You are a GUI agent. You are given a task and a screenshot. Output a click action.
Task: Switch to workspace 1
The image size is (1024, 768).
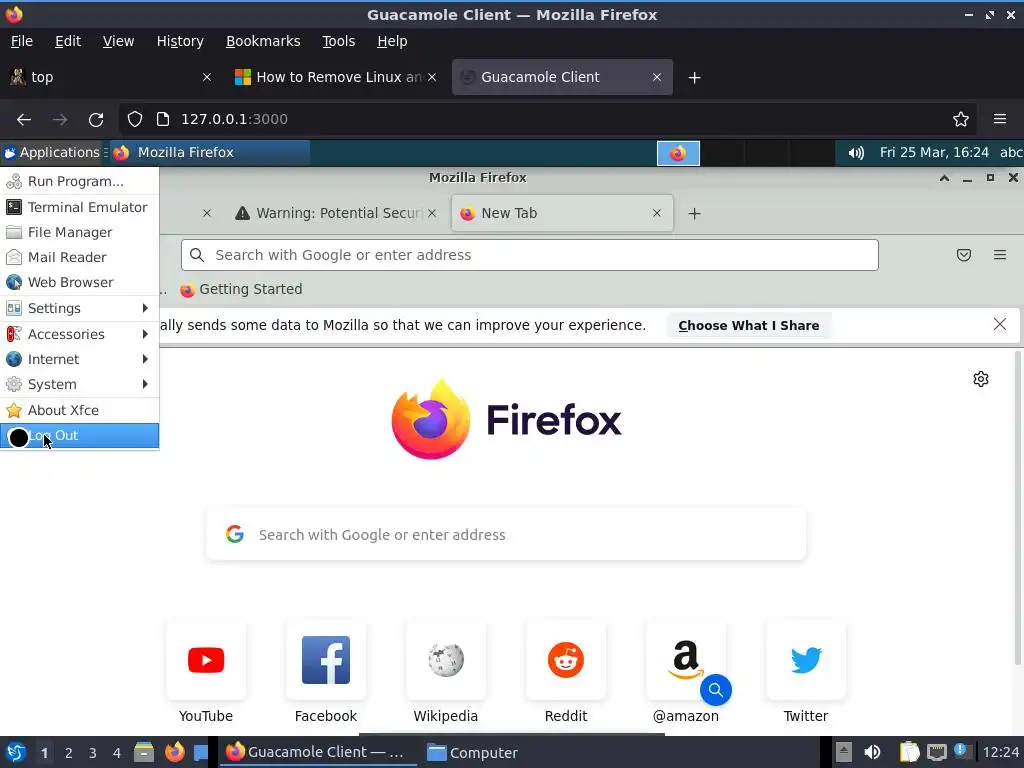click(x=44, y=753)
